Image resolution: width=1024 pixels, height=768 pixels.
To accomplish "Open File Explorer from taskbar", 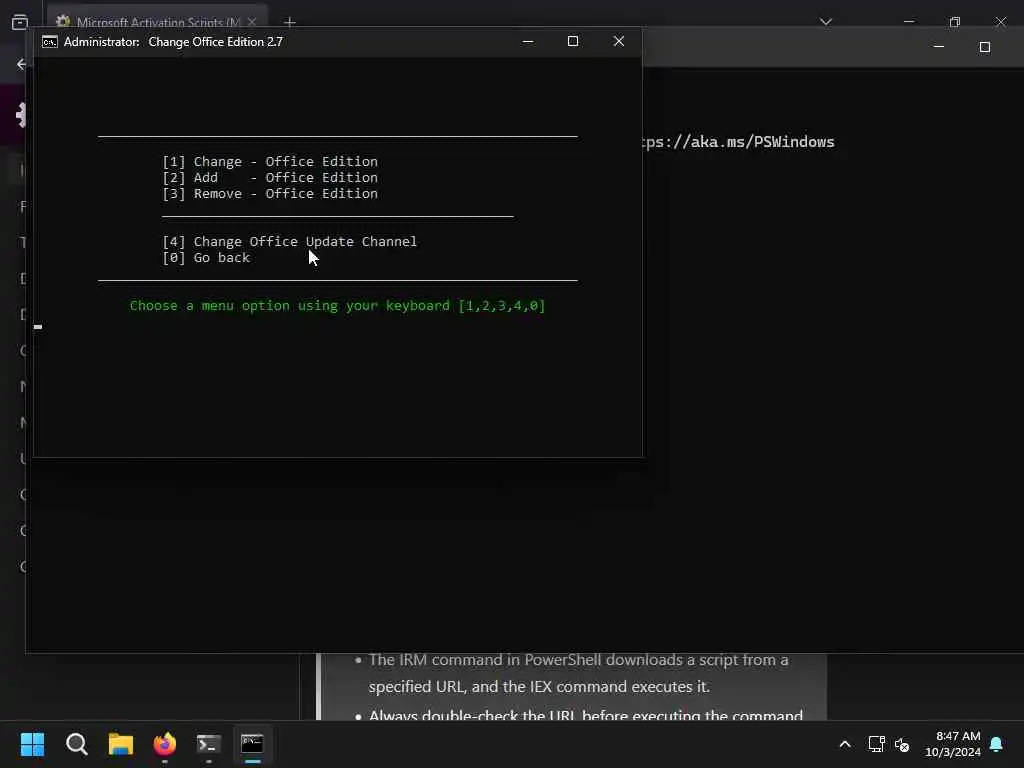I will coord(121,744).
